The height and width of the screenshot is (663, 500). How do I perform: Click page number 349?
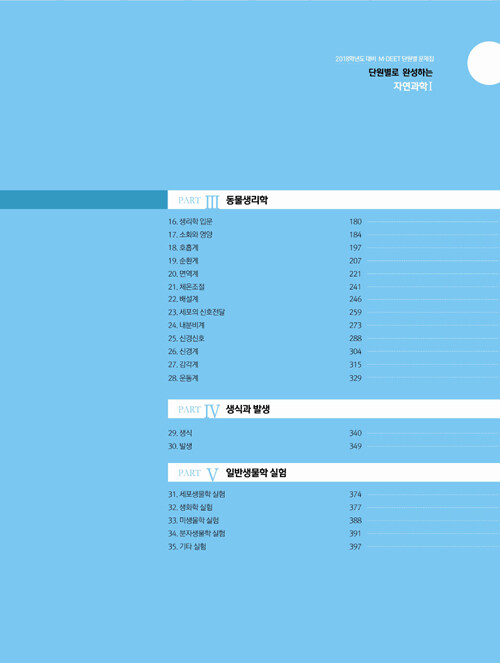355,446
